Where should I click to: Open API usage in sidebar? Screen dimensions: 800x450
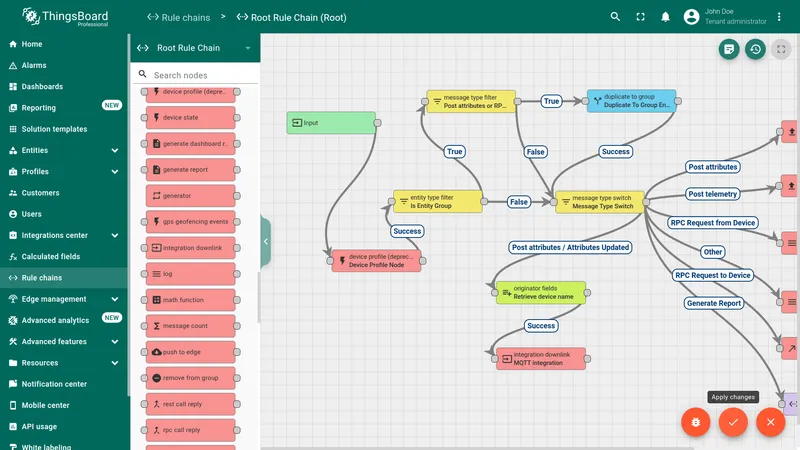point(64,427)
